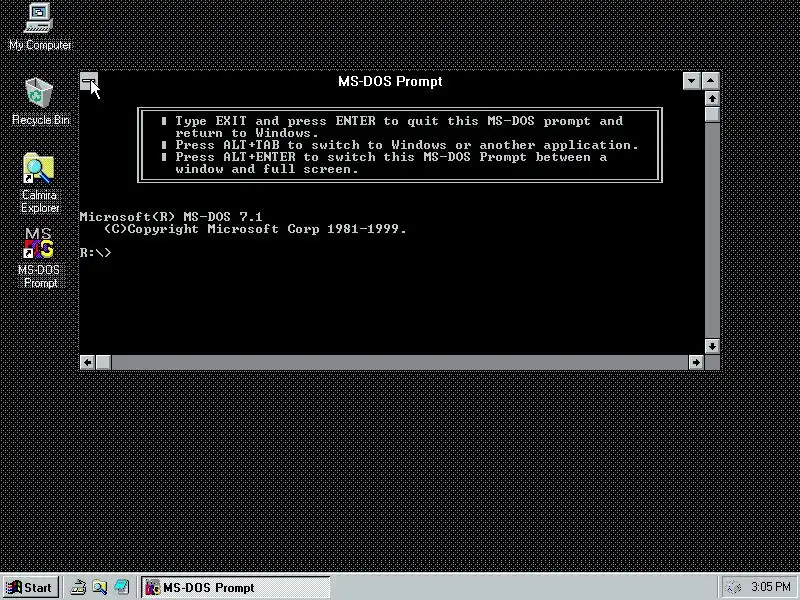Click the vertical scrollbar thumb

point(712,114)
